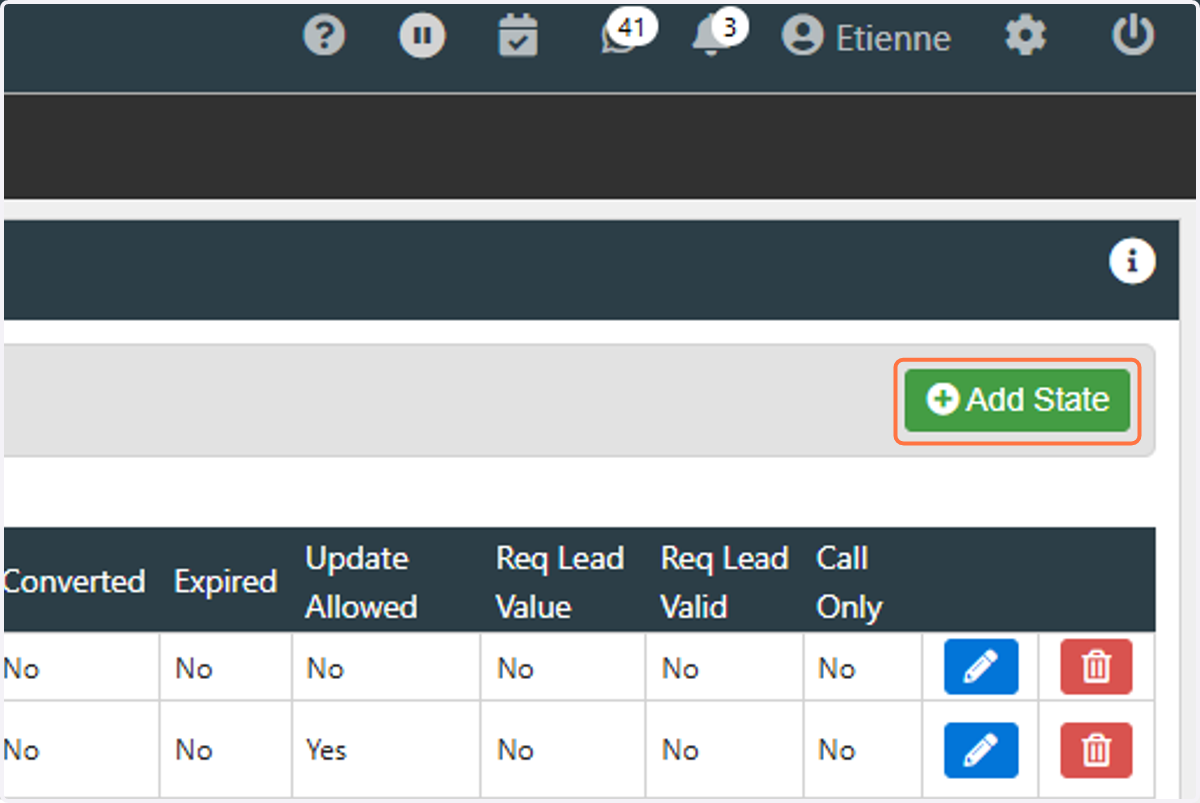Open the calendar tasks icon
1200x803 pixels.
coord(518,37)
